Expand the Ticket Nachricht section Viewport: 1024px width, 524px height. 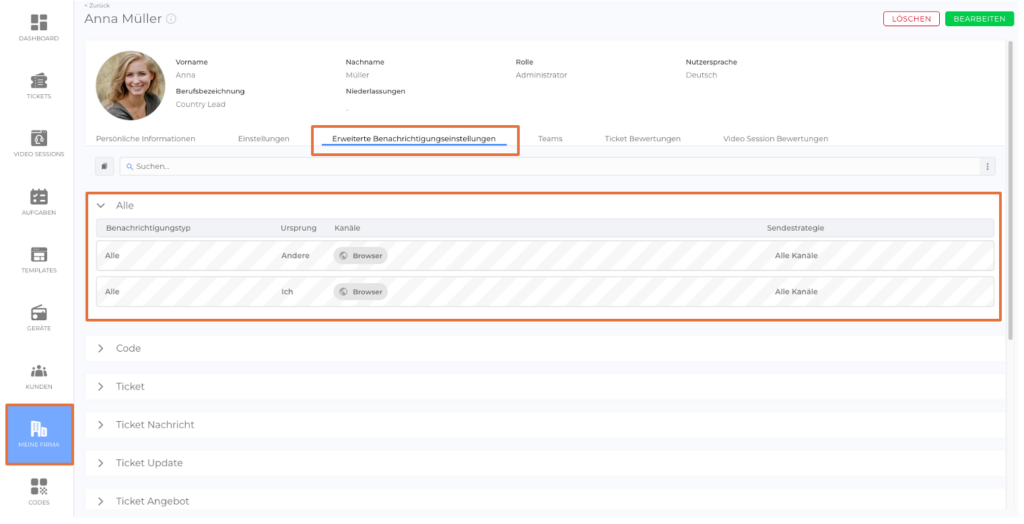coord(101,425)
